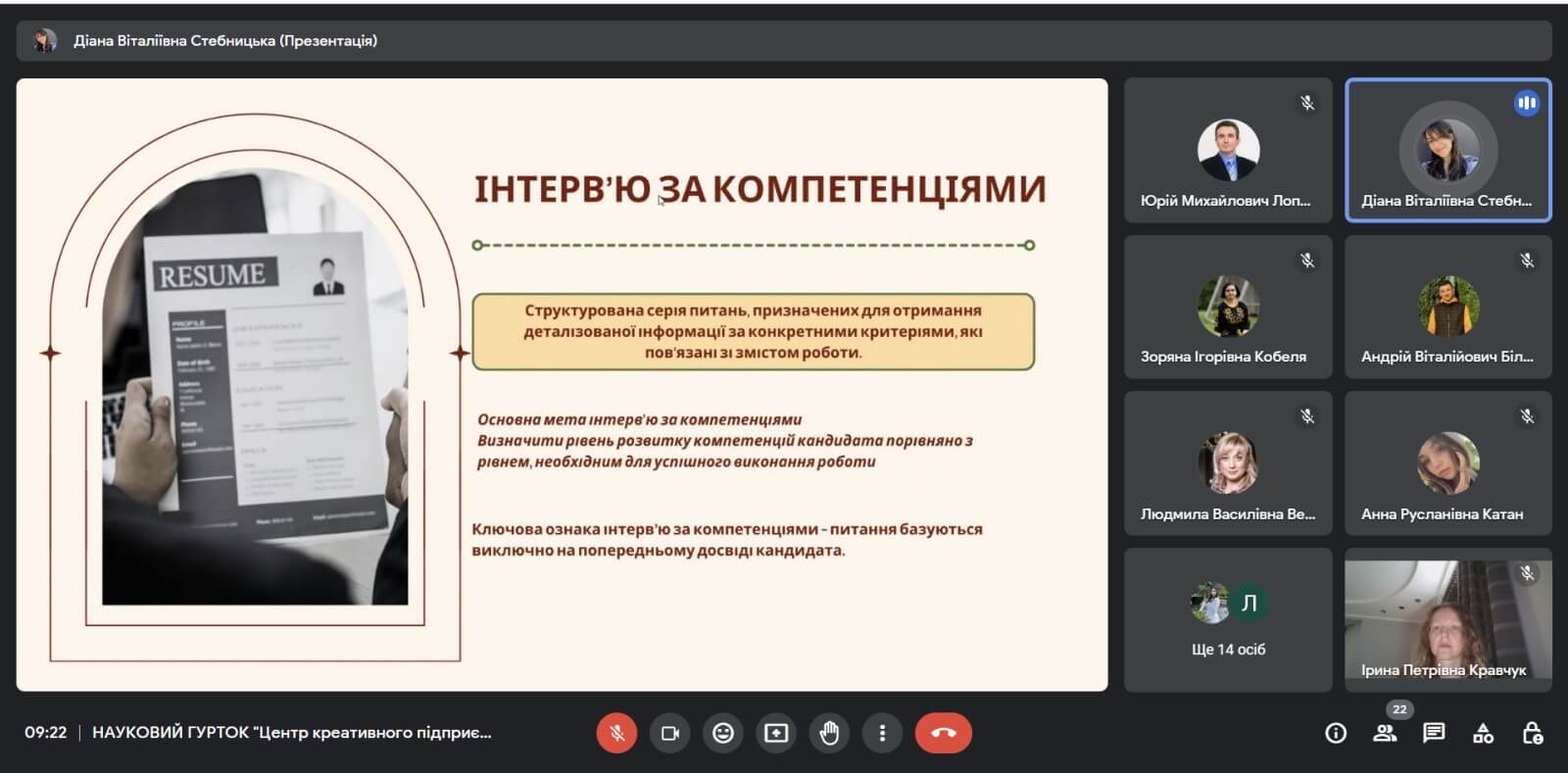Expand the 'Ще 14 осіб' tile
The width and height of the screenshot is (1568, 773).
(x=1228, y=619)
